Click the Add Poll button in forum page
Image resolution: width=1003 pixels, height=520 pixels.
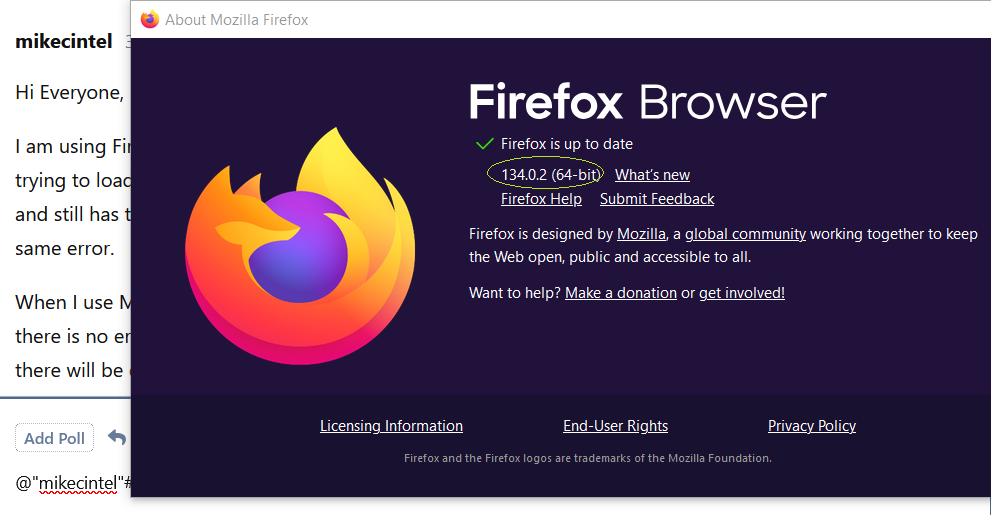[x=54, y=438]
